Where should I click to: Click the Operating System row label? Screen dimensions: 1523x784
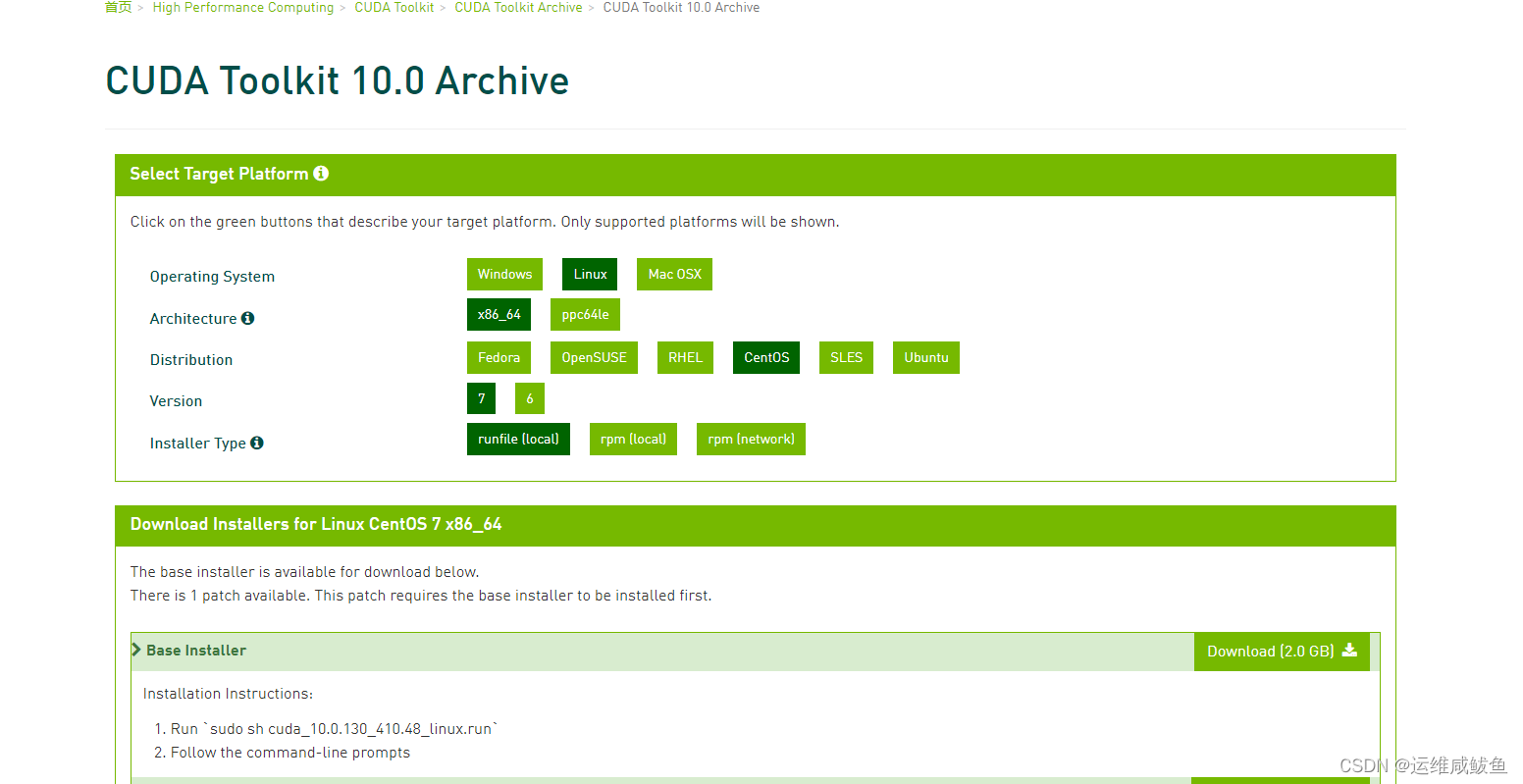tap(212, 277)
